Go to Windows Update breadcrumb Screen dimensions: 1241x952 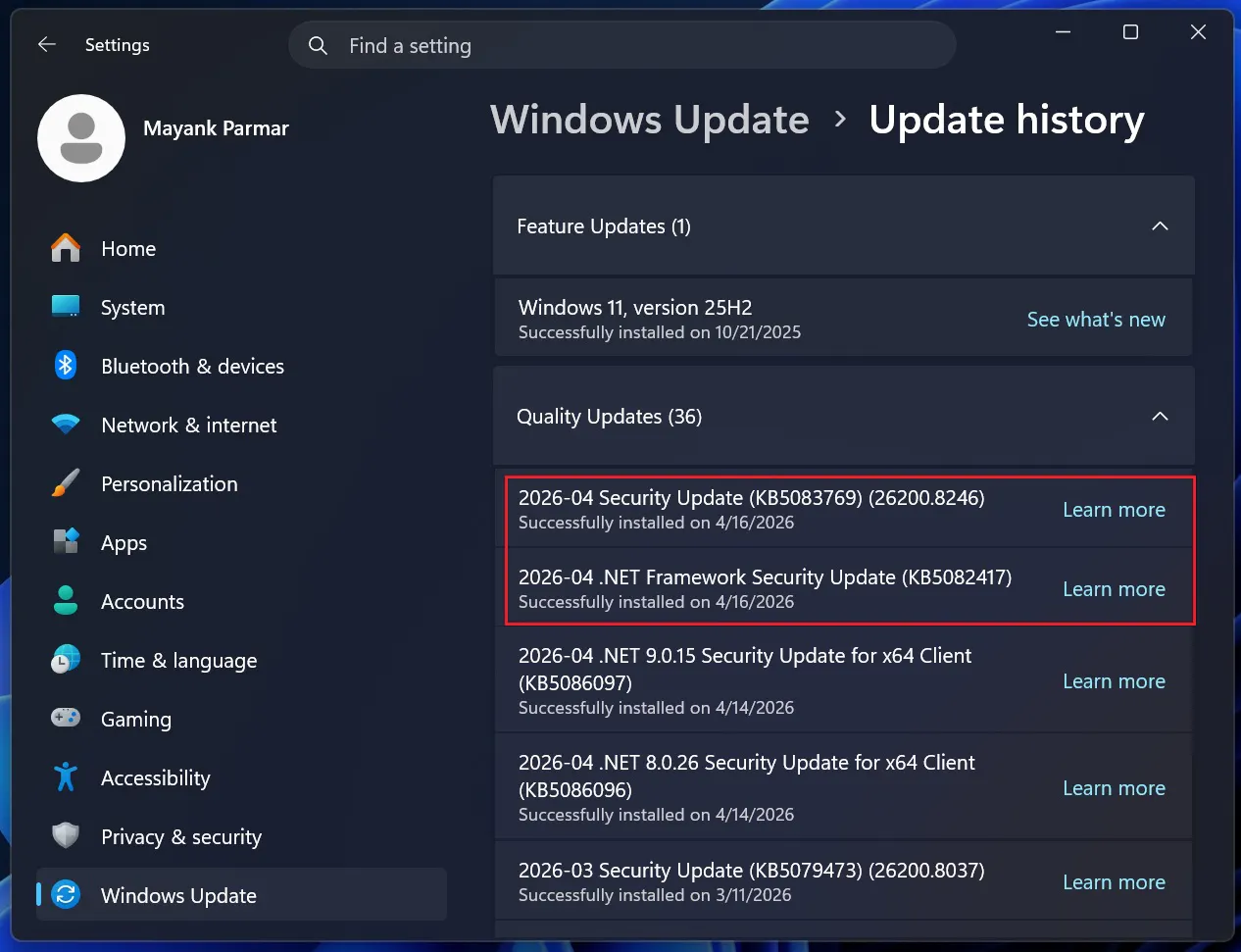point(649,120)
